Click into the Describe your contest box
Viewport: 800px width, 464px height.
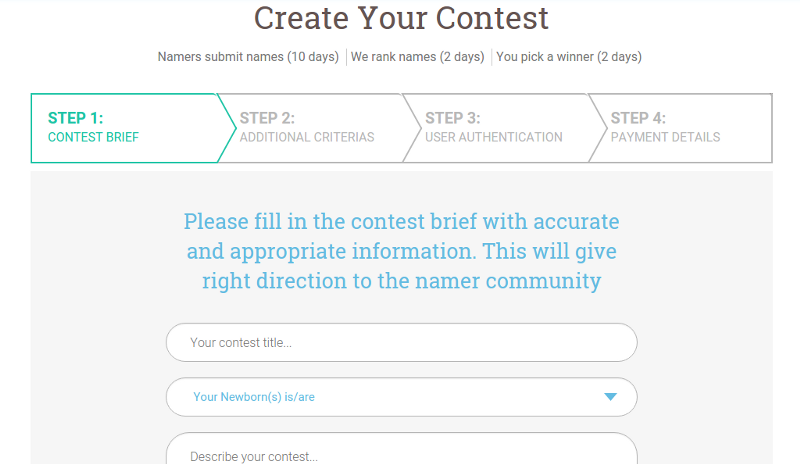(402, 449)
